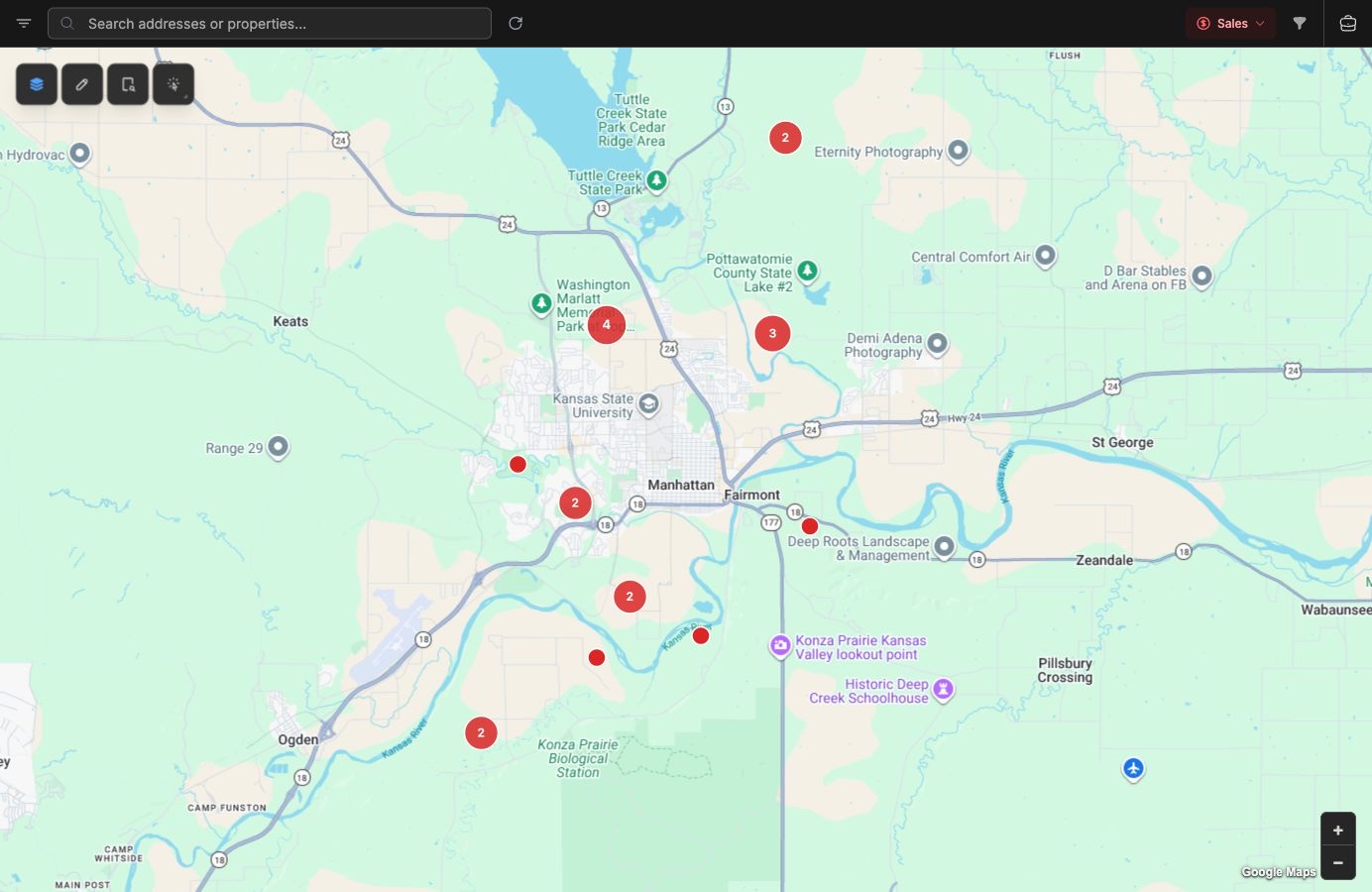Image resolution: width=1372 pixels, height=892 pixels.
Task: Click Range 29 place pin
Action: (x=279, y=447)
